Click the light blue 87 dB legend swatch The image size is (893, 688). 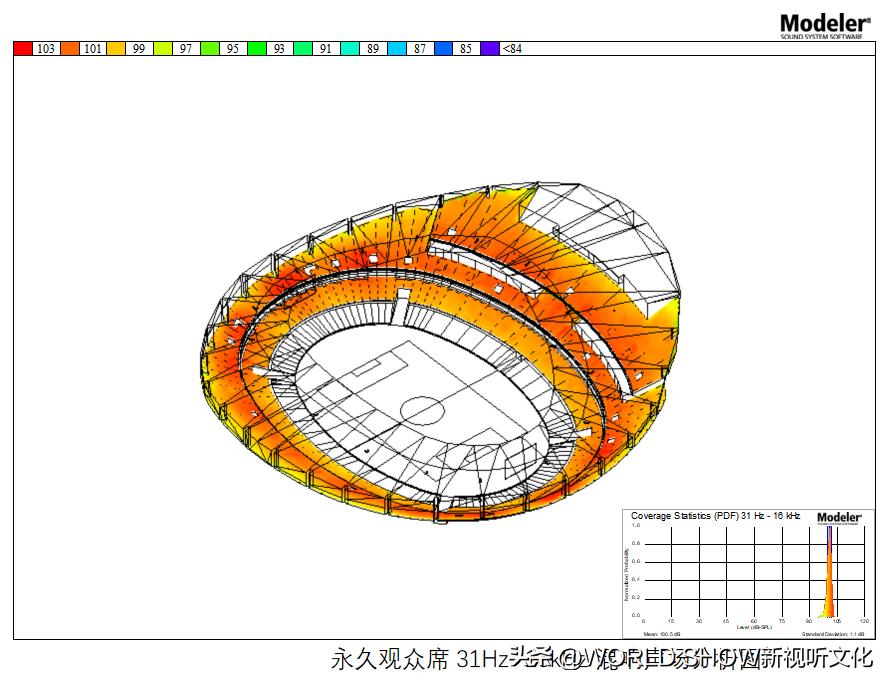click(396, 49)
